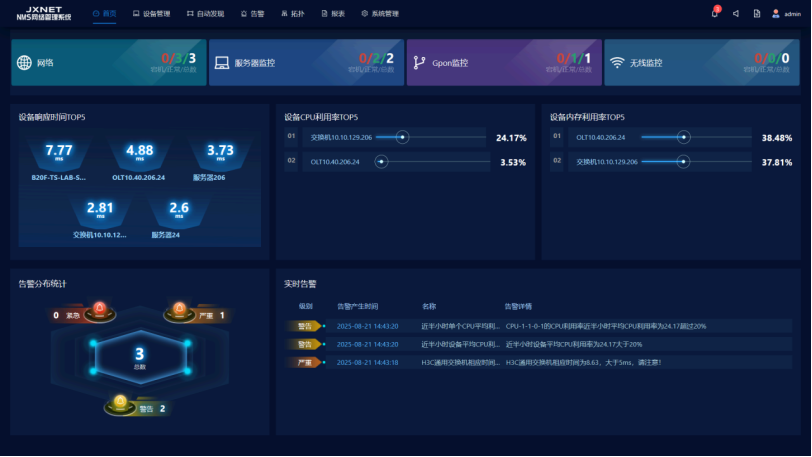This screenshot has height=457, width=812.
Task: Click the branch icon on Gpon监控 card
Action: click(419, 63)
